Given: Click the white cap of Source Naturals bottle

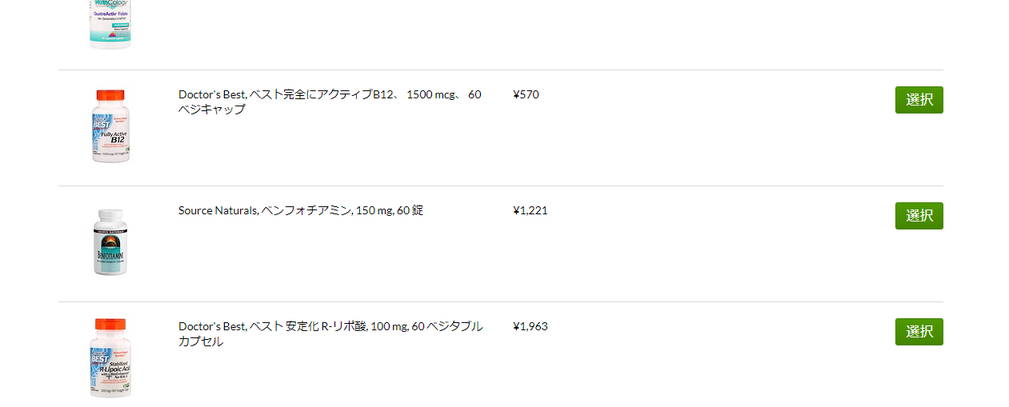Looking at the screenshot, I should tap(110, 214).
